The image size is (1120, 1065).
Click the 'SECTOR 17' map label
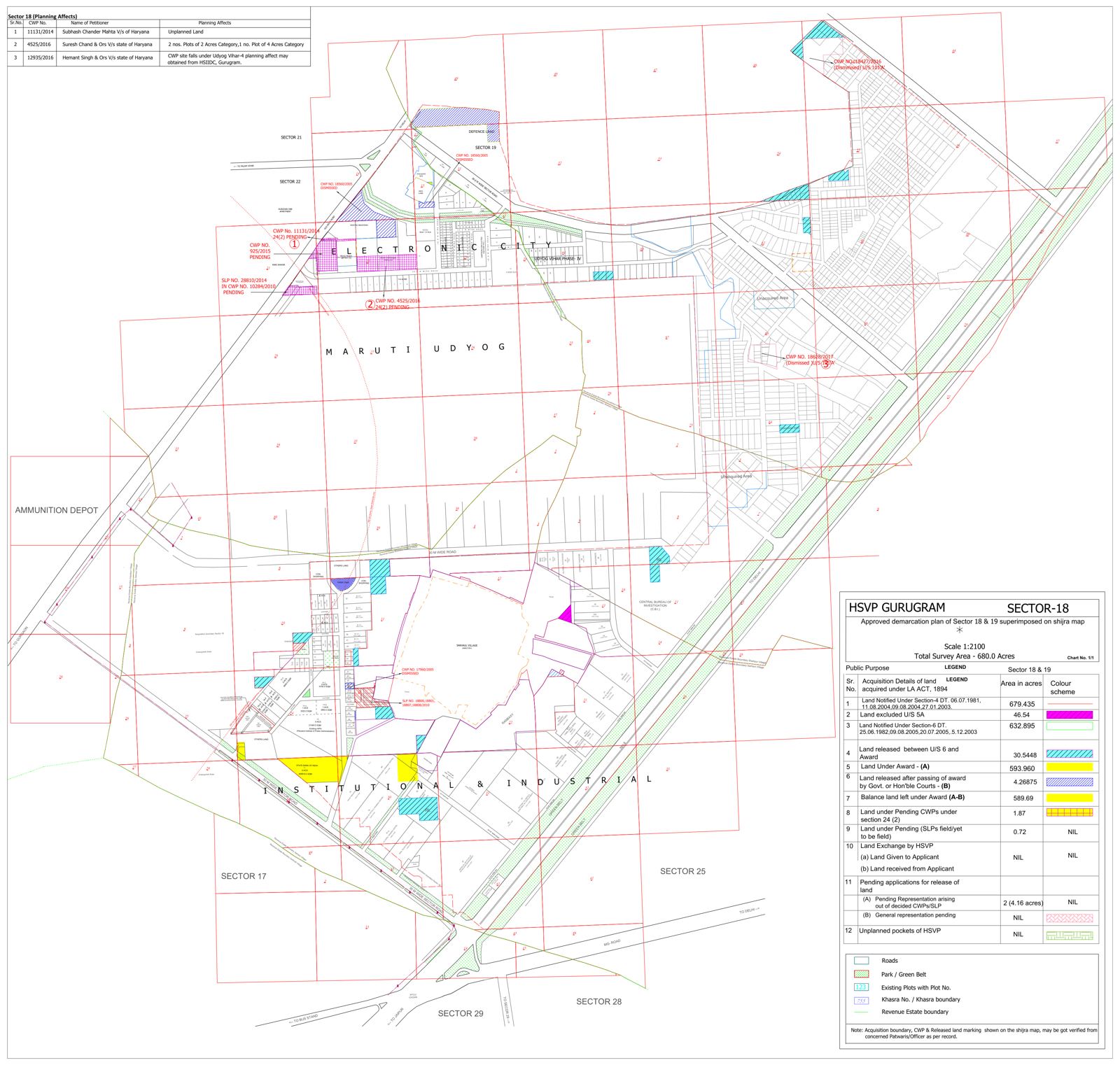coord(244,876)
